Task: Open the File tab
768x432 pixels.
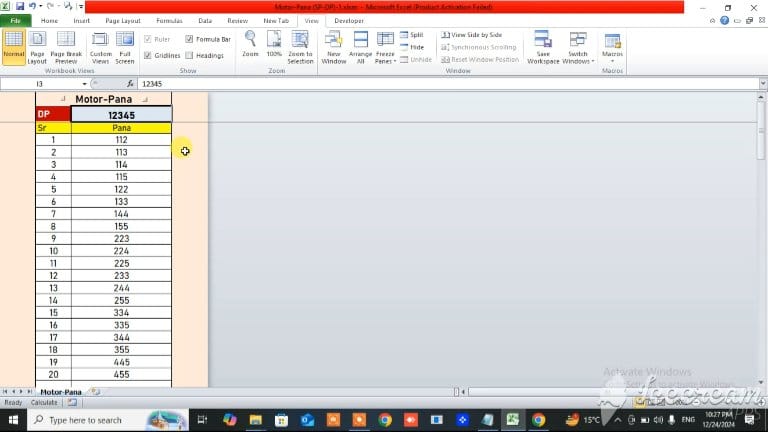Action: [16, 21]
